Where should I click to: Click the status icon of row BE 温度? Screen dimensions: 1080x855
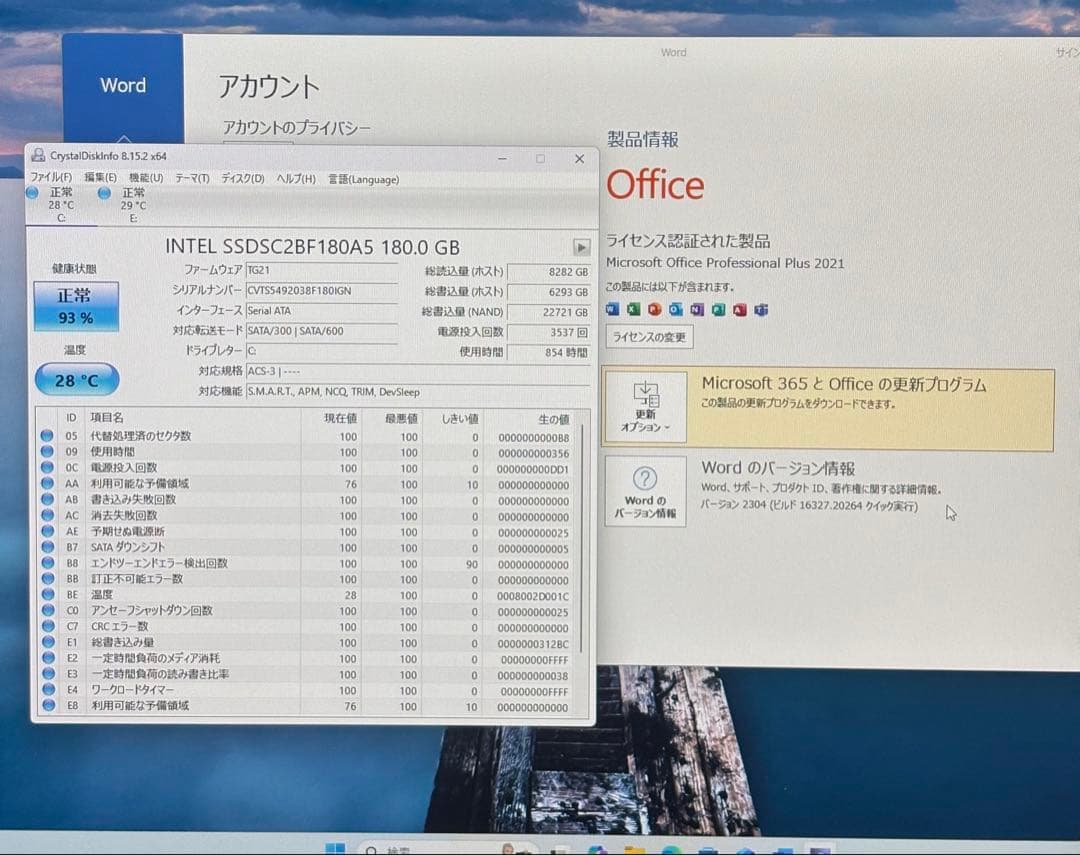[x=48, y=594]
